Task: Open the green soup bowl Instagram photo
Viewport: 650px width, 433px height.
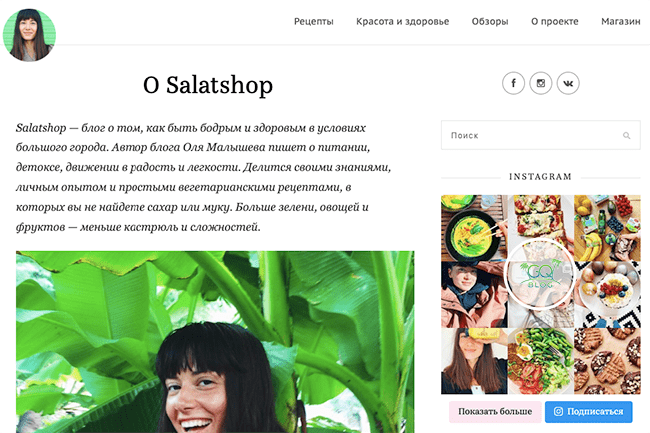Action: point(474,228)
